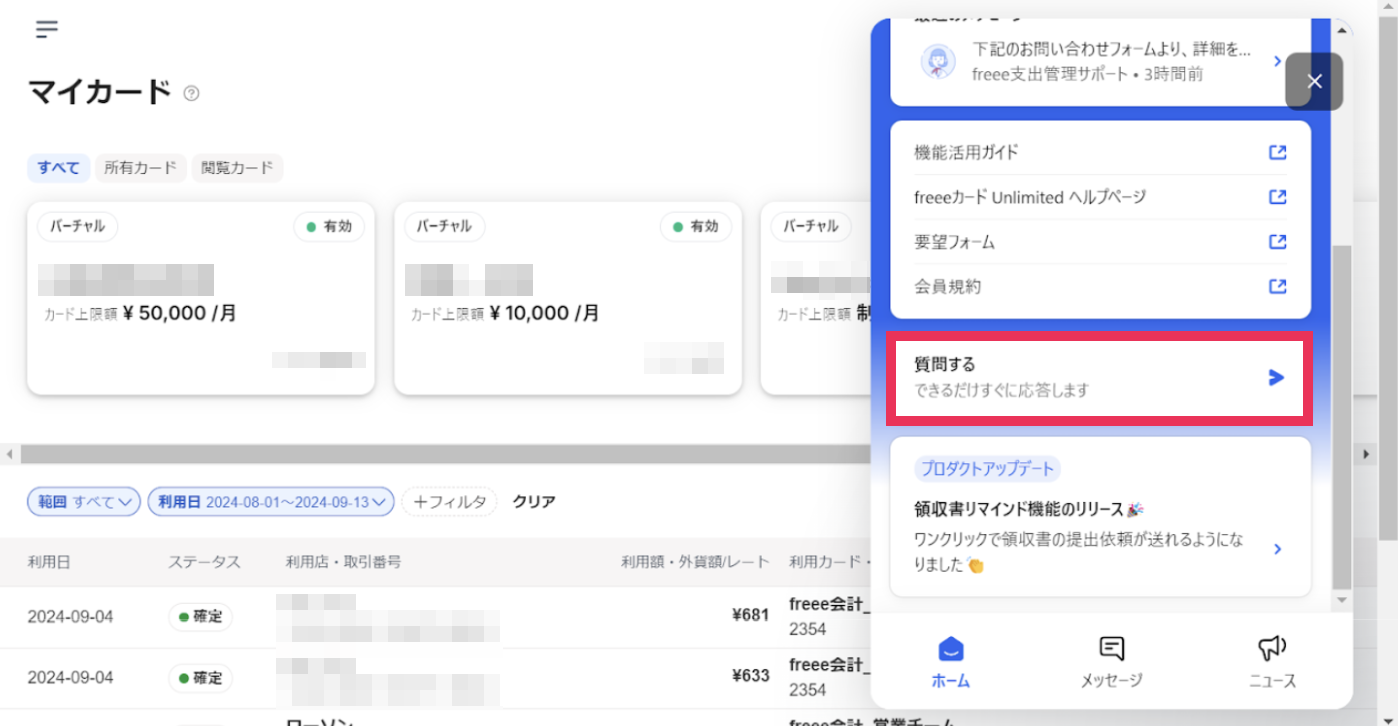
Task: Open the hamburger menu icon
Action: pos(46,29)
